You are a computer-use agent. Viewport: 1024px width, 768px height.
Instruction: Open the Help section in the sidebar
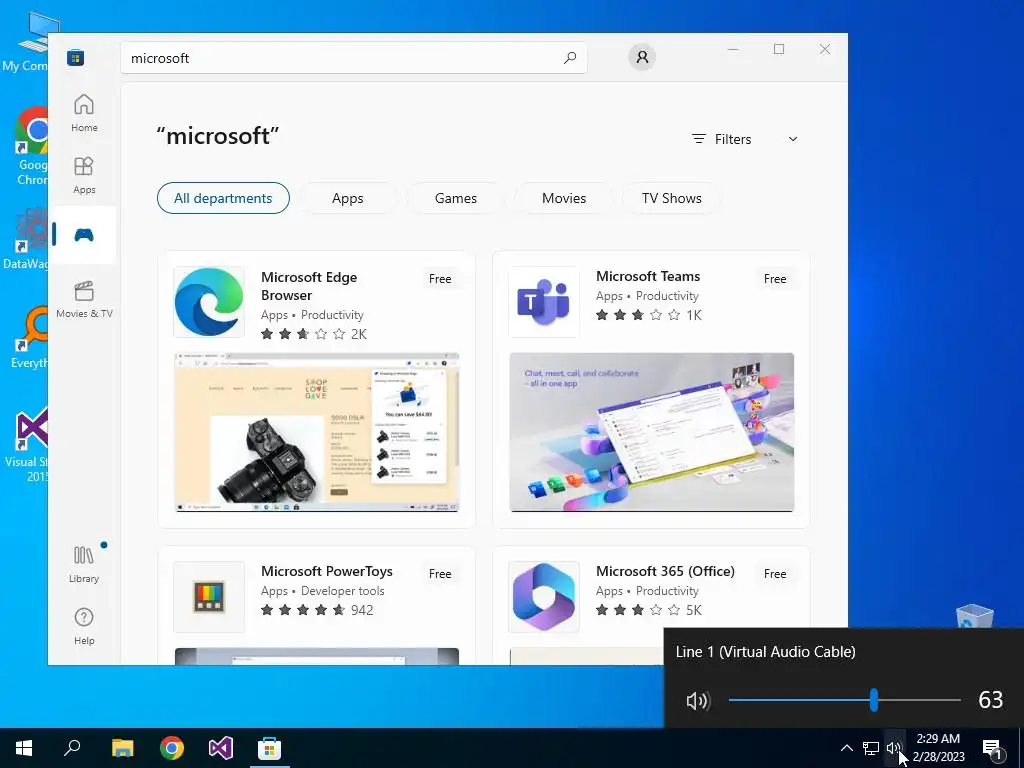[x=84, y=626]
